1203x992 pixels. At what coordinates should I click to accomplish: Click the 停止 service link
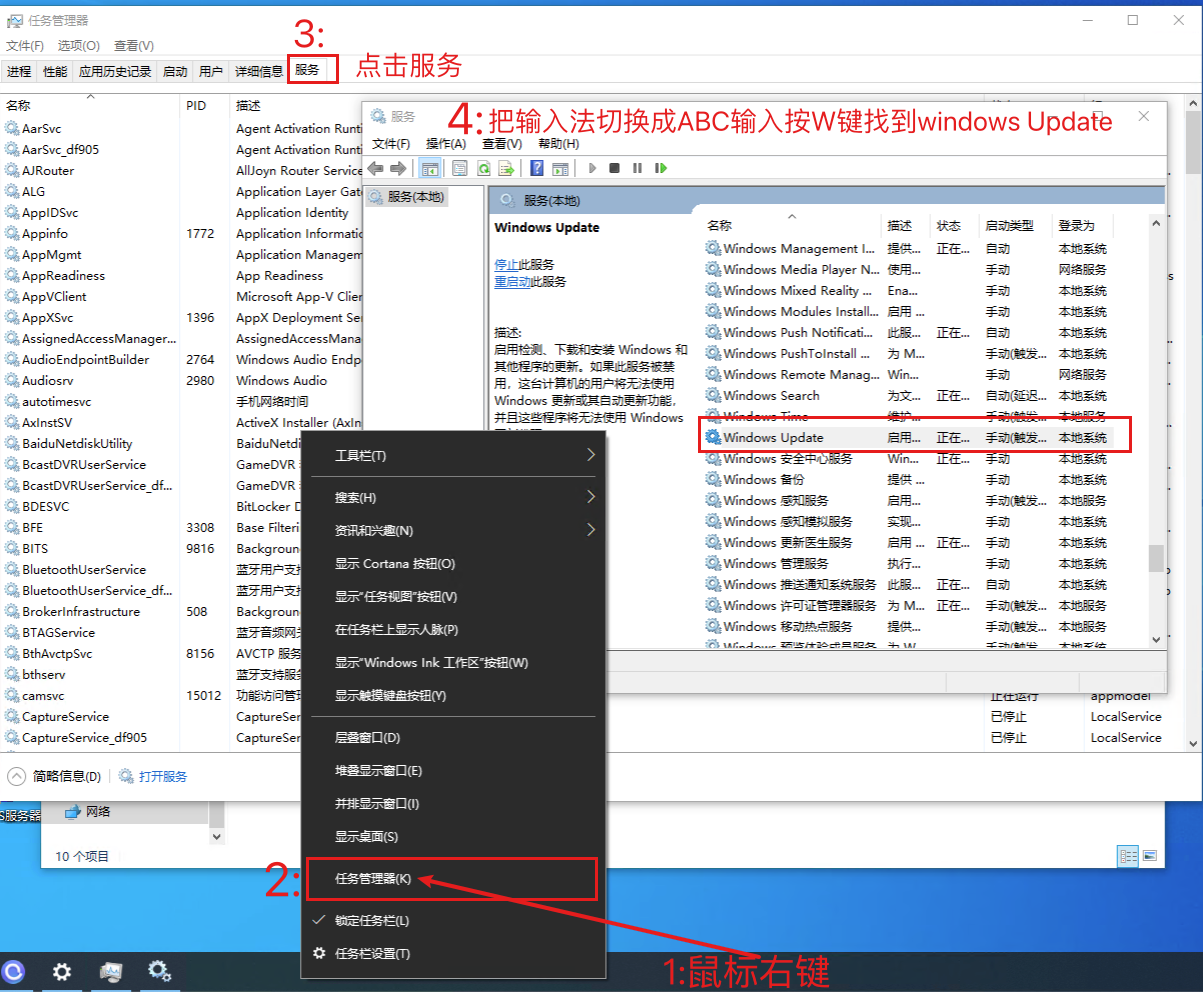click(x=506, y=264)
